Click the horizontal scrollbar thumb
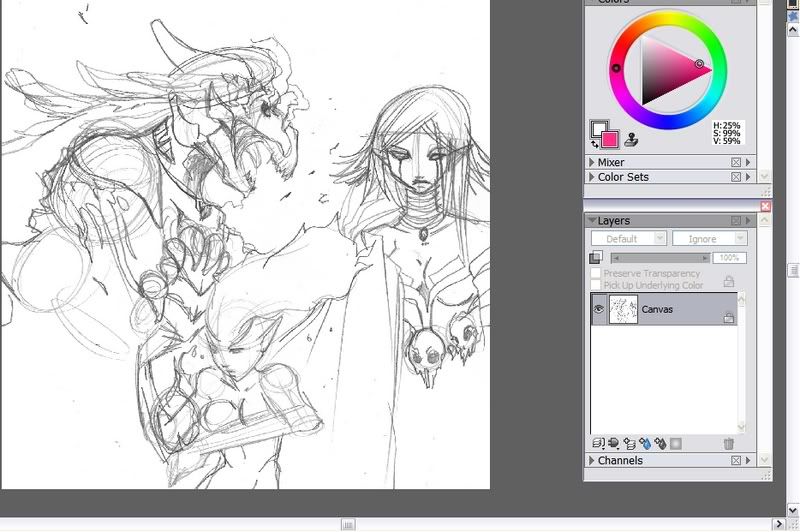This screenshot has height=532, width=800. 348,525
